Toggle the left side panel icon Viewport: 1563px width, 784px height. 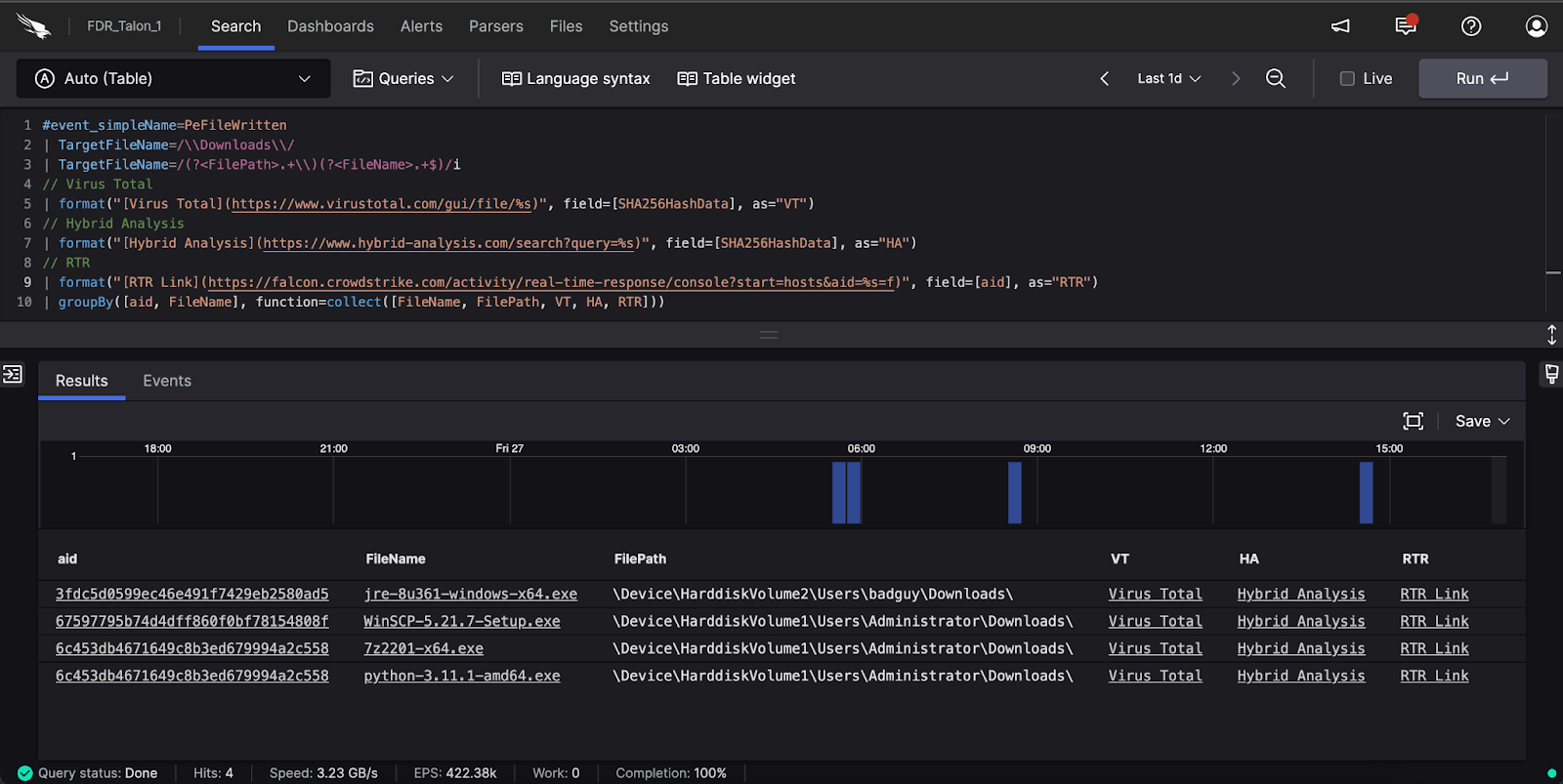[x=13, y=374]
